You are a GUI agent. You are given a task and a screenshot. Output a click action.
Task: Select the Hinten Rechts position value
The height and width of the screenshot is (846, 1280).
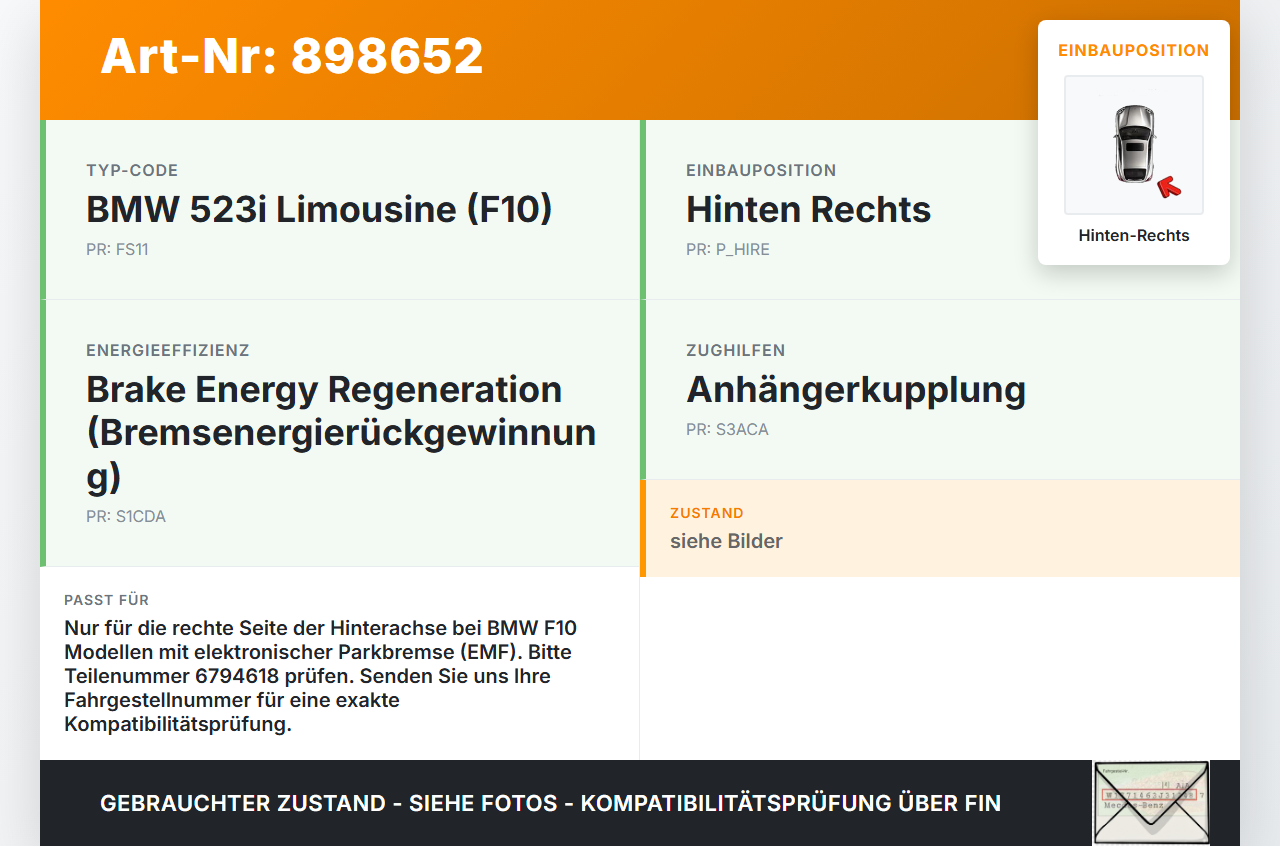click(x=808, y=209)
